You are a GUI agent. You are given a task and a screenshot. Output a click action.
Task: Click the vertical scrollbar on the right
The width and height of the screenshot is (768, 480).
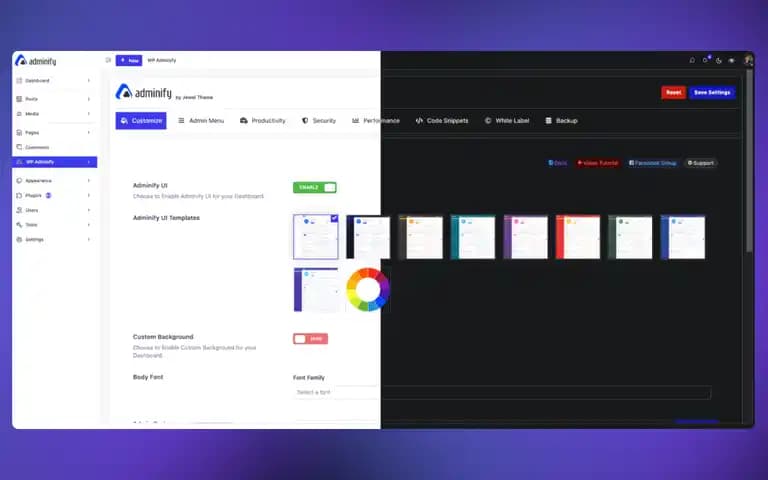pos(748,162)
